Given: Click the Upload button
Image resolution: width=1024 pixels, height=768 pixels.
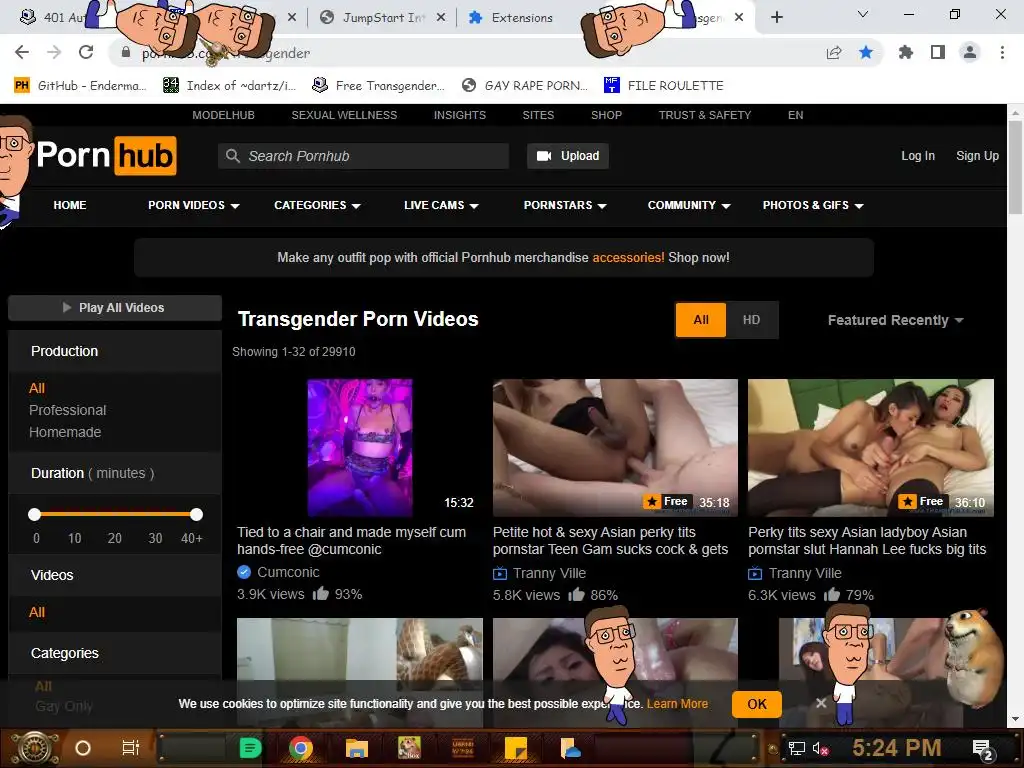Looking at the screenshot, I should pyautogui.click(x=568, y=156).
